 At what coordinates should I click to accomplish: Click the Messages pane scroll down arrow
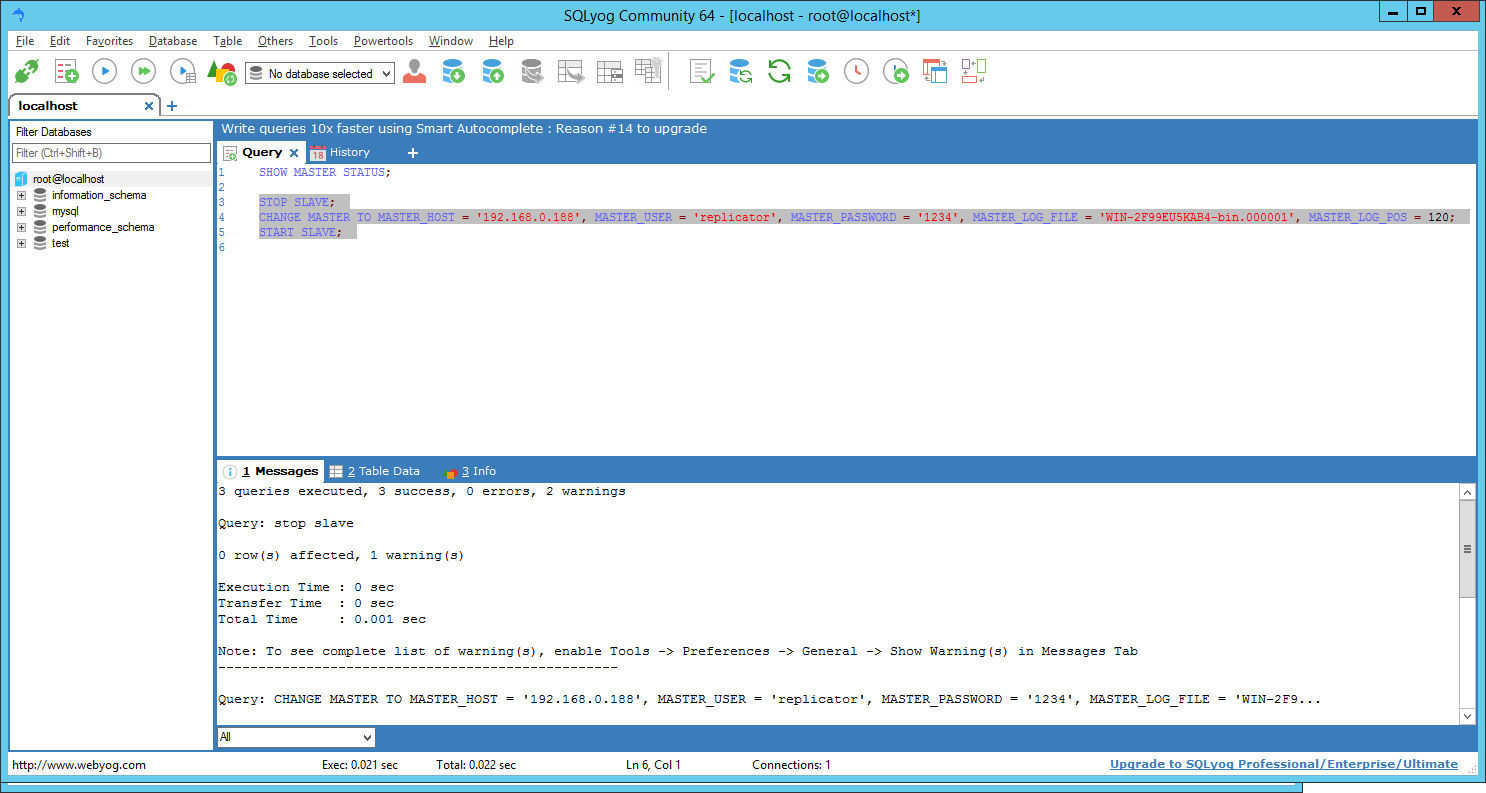(x=1467, y=716)
